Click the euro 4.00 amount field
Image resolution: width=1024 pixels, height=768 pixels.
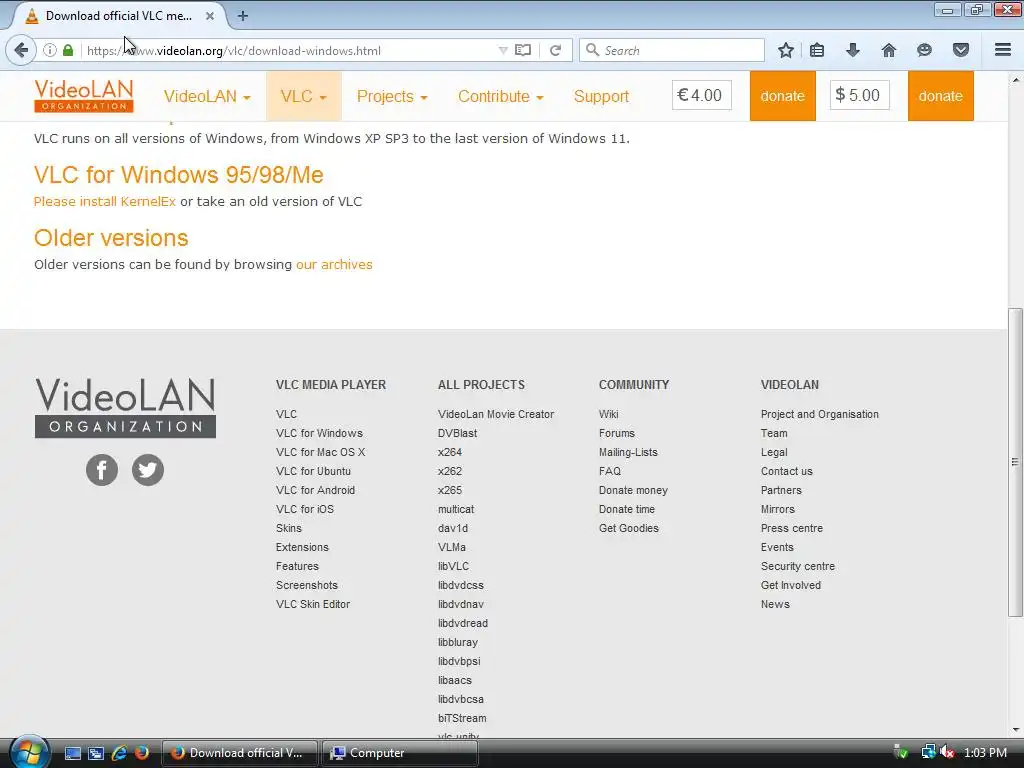[701, 95]
